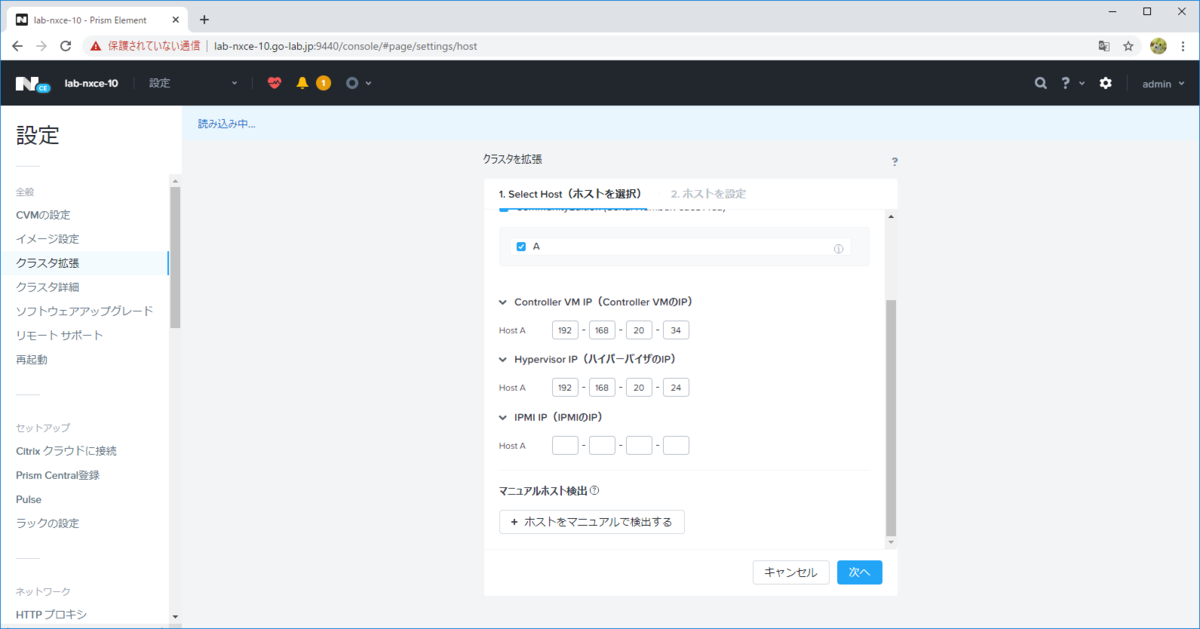Open リモート サポート in sidebar
The height and width of the screenshot is (629, 1200).
point(59,335)
